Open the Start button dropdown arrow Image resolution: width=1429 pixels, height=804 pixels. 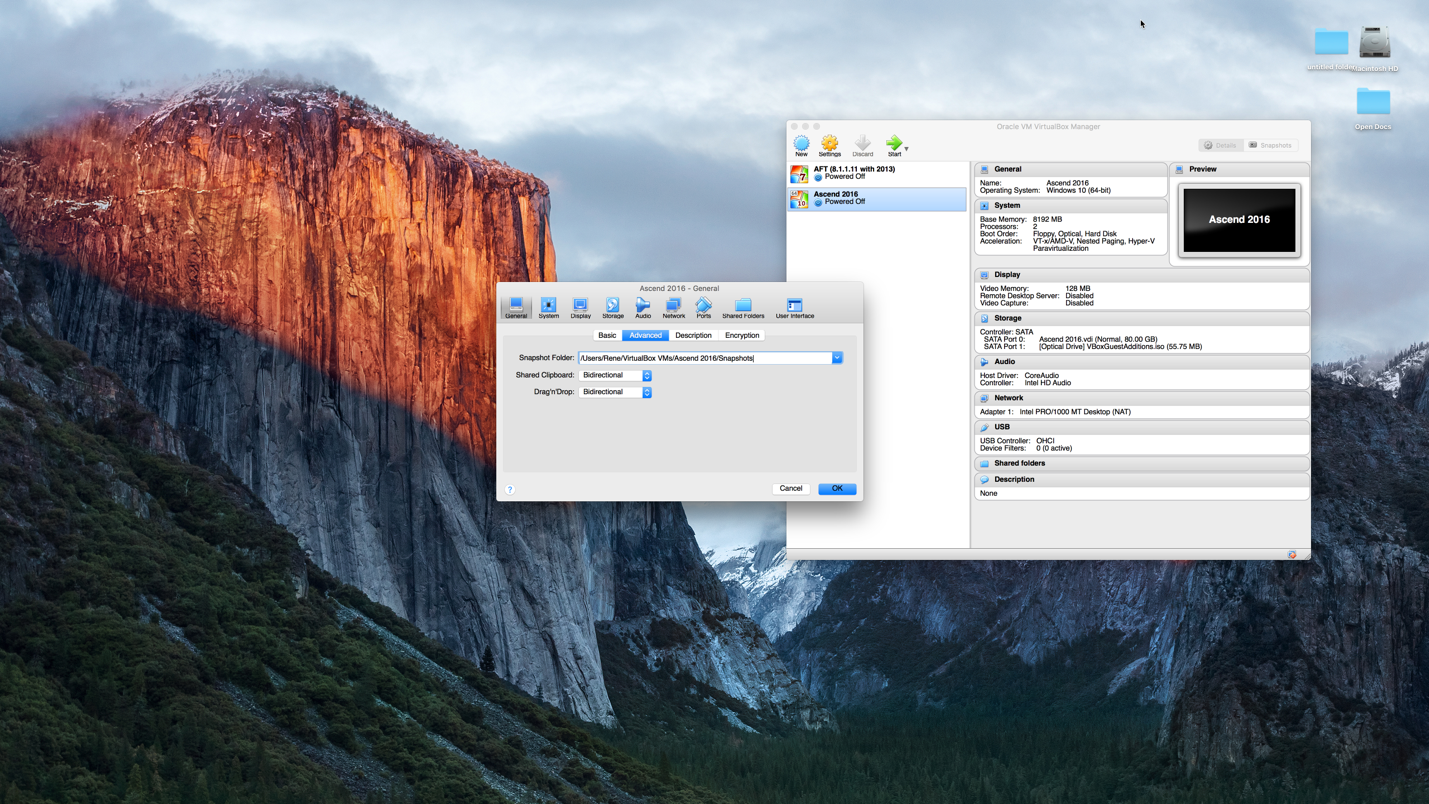click(x=907, y=149)
